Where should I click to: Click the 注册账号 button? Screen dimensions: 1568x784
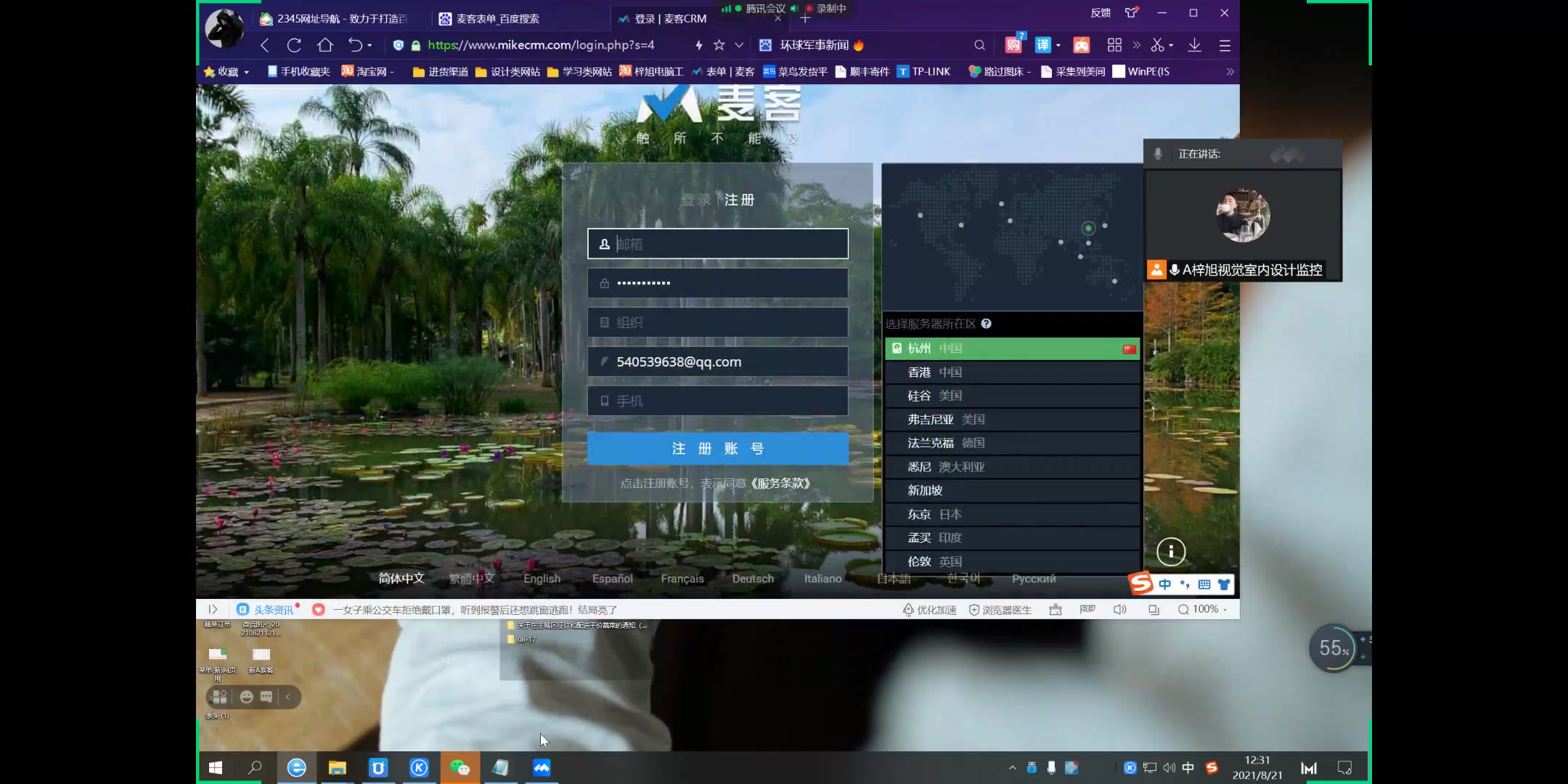718,449
